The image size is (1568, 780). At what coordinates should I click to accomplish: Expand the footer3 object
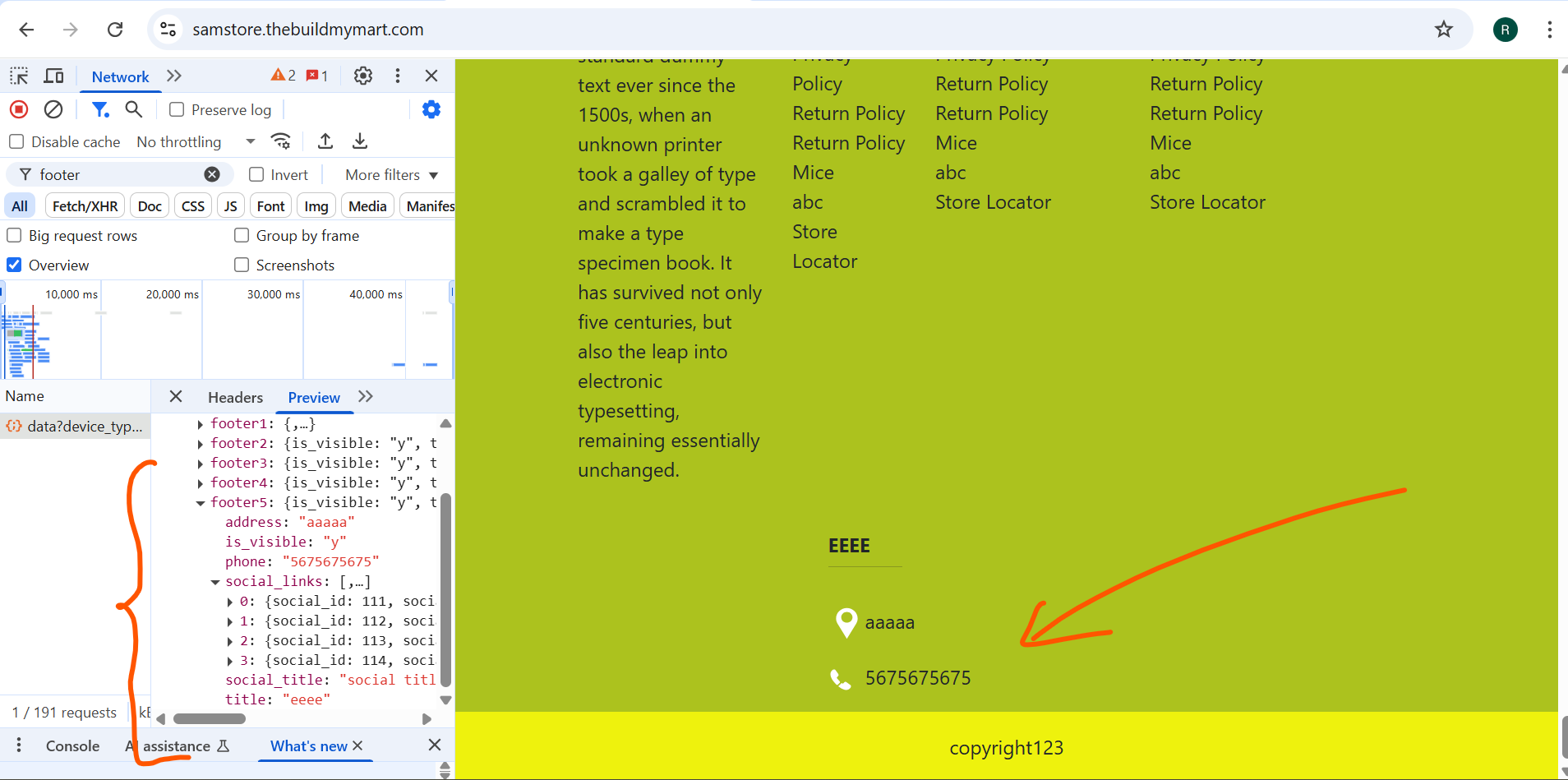(x=200, y=464)
